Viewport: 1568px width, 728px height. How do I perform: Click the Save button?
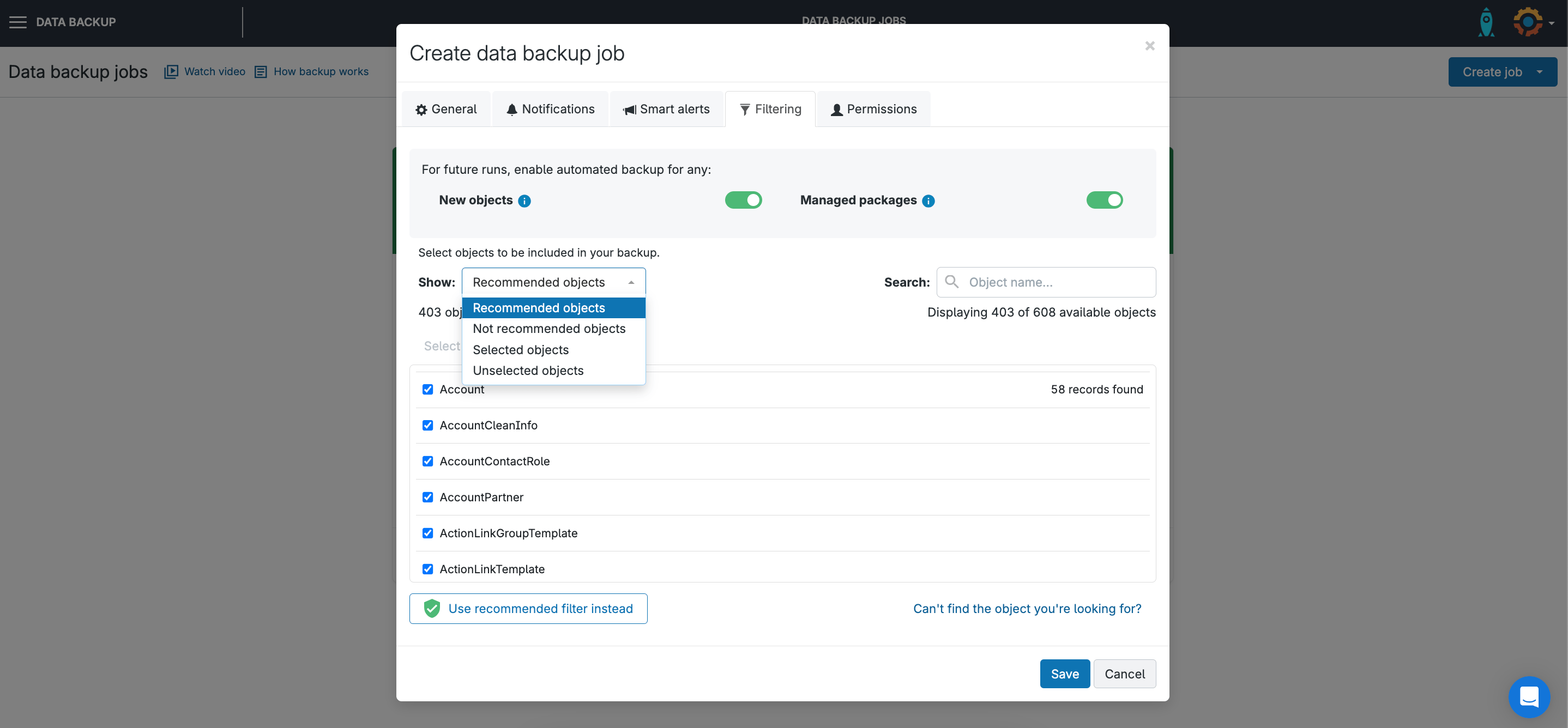[x=1064, y=674]
